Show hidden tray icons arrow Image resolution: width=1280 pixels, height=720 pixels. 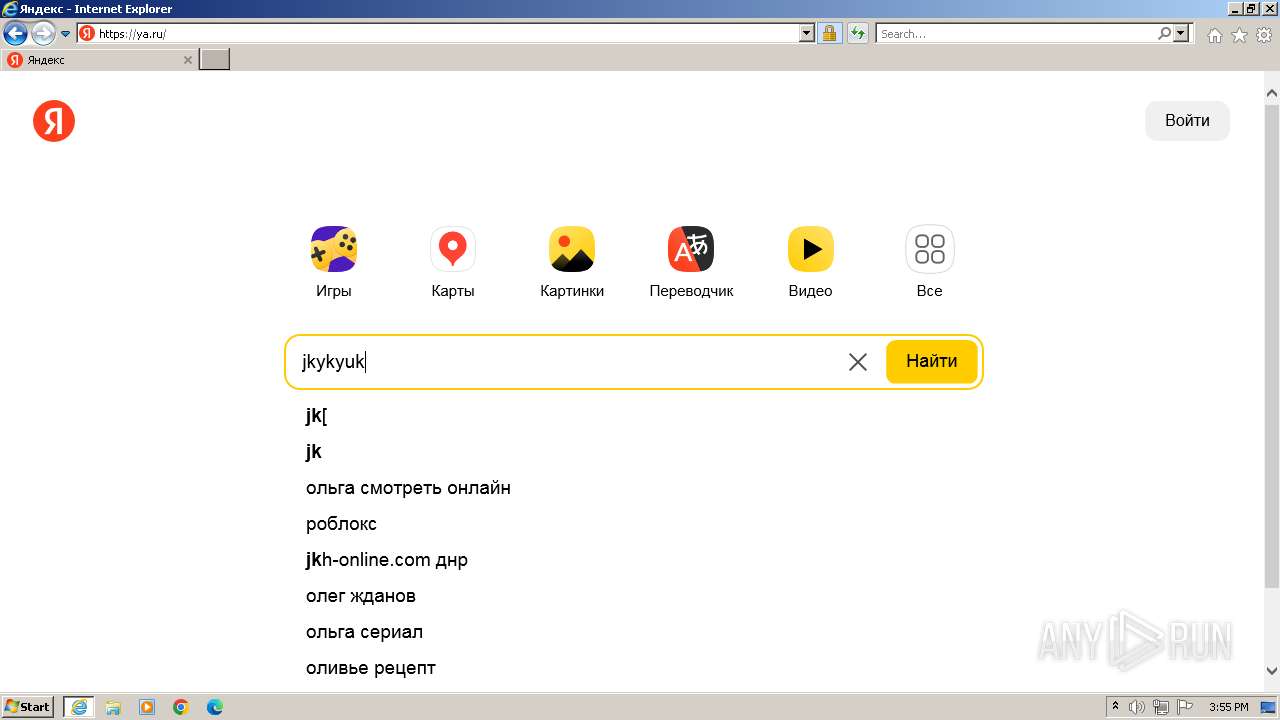tap(1115, 707)
